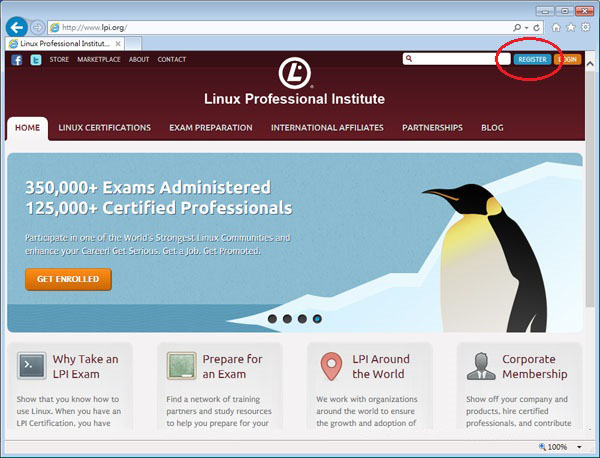Click the Corporate Membership person icon
Viewport: 600px width, 458px height.
(x=479, y=366)
